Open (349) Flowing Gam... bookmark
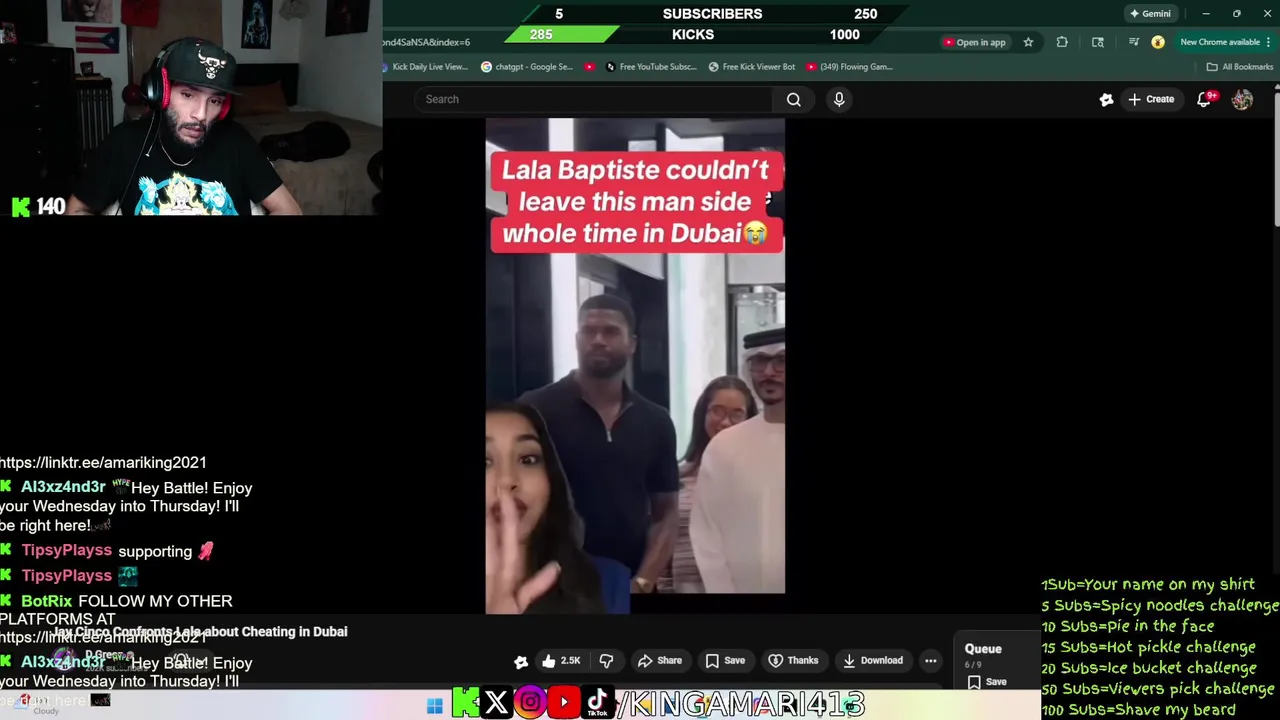The image size is (1280, 720). click(849, 67)
